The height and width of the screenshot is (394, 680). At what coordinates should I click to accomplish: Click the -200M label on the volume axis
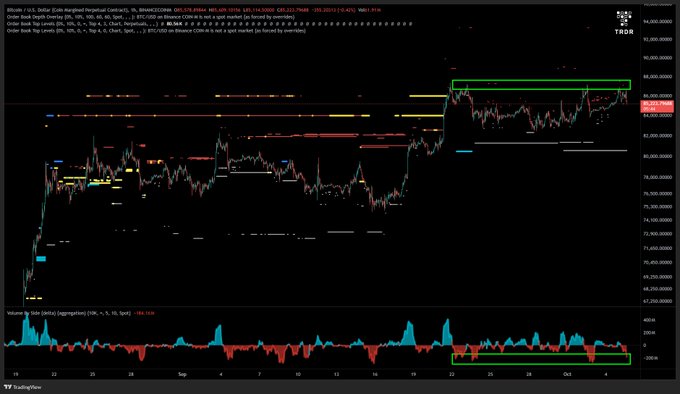coord(650,358)
